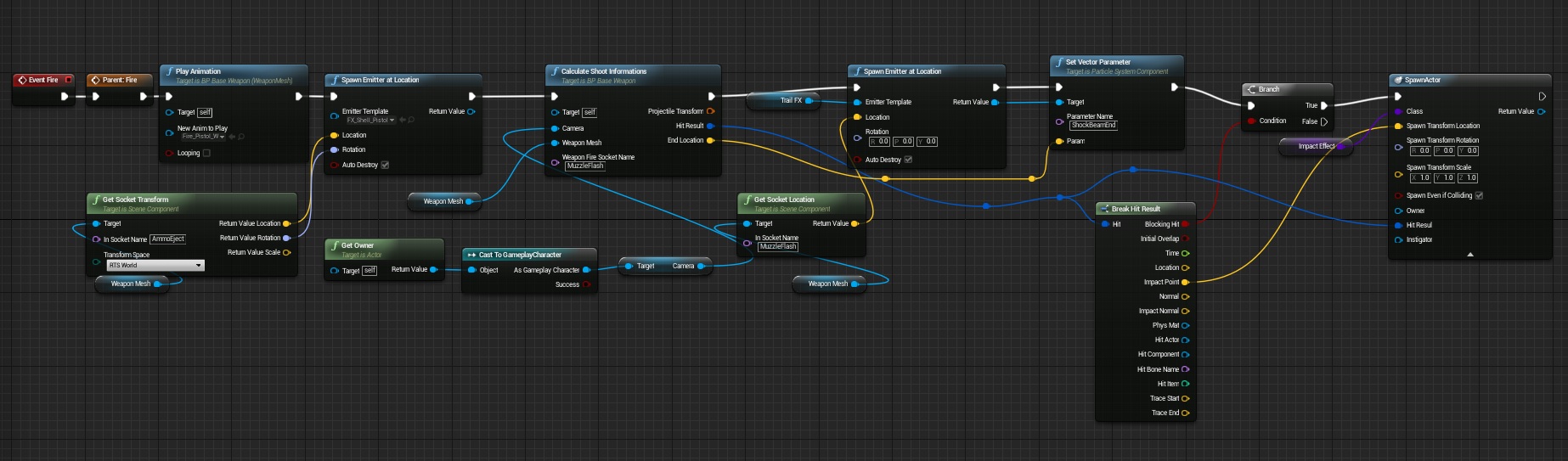
Task: Click the use-selected arrow beside FX_Shell_Pistol
Action: [x=403, y=120]
